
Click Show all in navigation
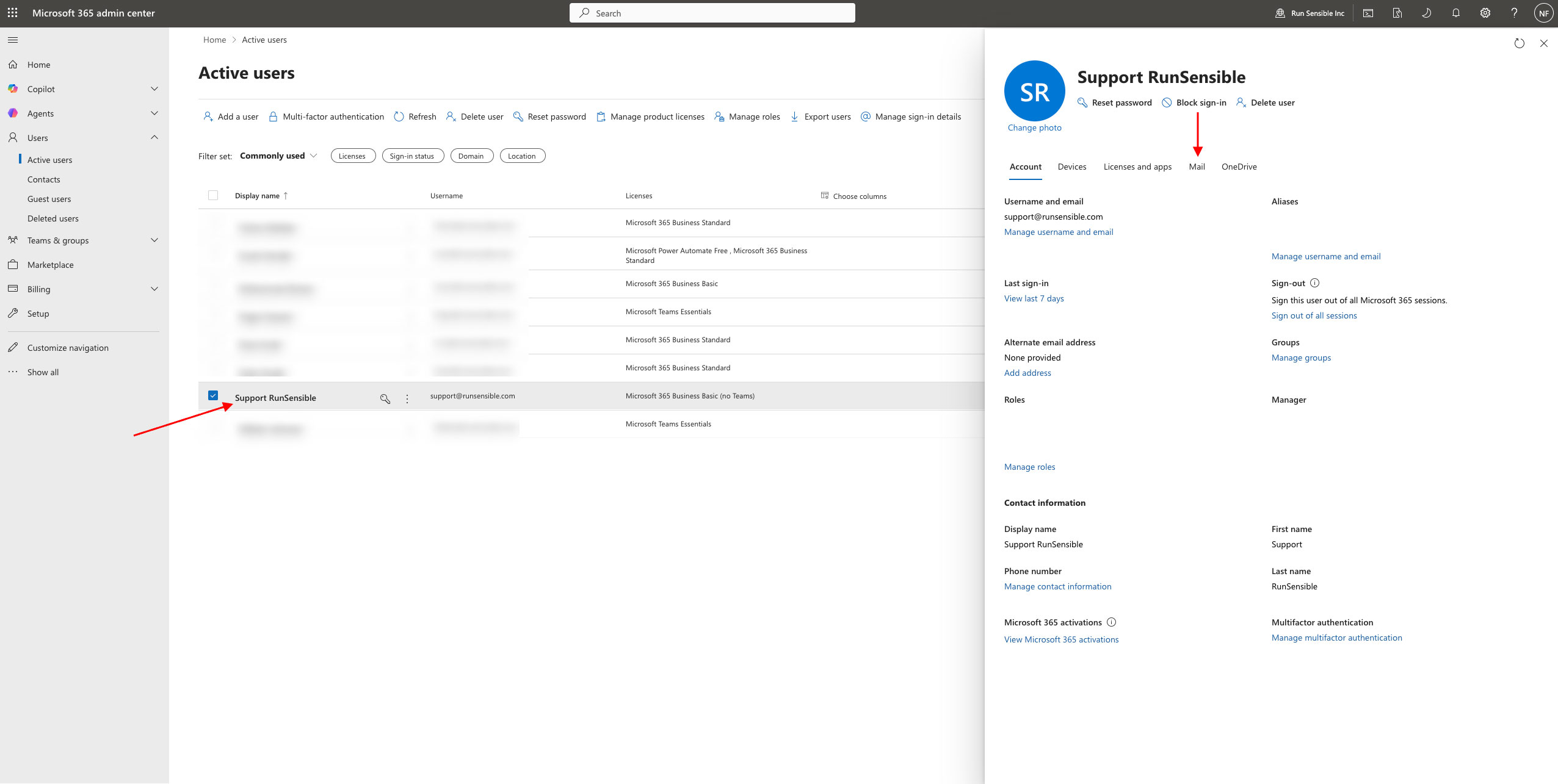[43, 372]
